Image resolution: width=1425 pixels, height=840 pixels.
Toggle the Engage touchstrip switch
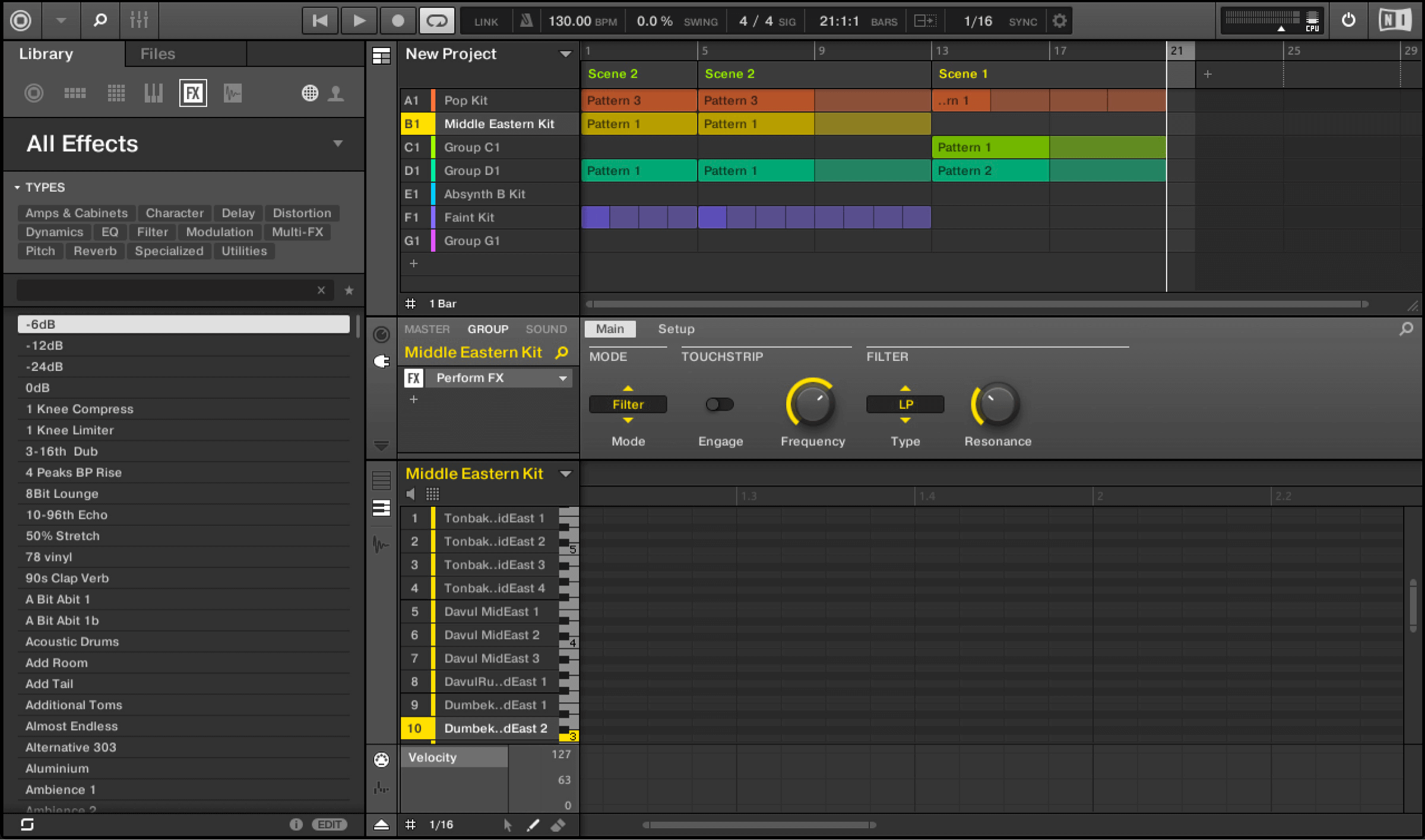720,404
